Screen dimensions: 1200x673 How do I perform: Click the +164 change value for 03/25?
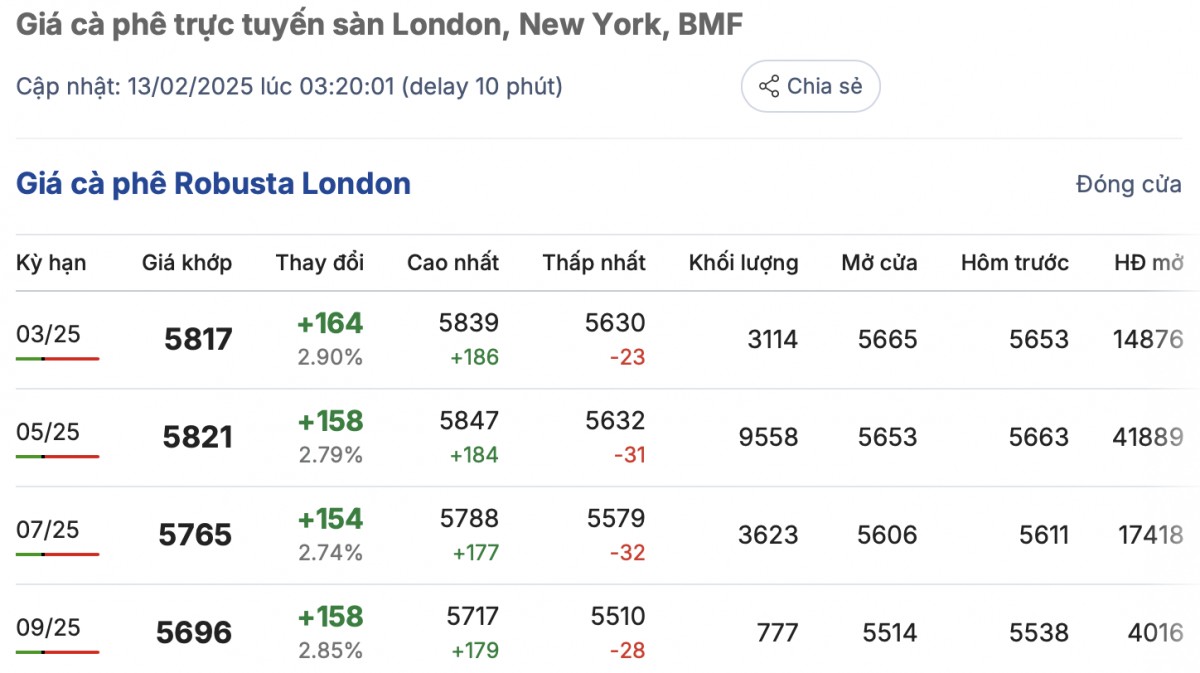click(330, 324)
